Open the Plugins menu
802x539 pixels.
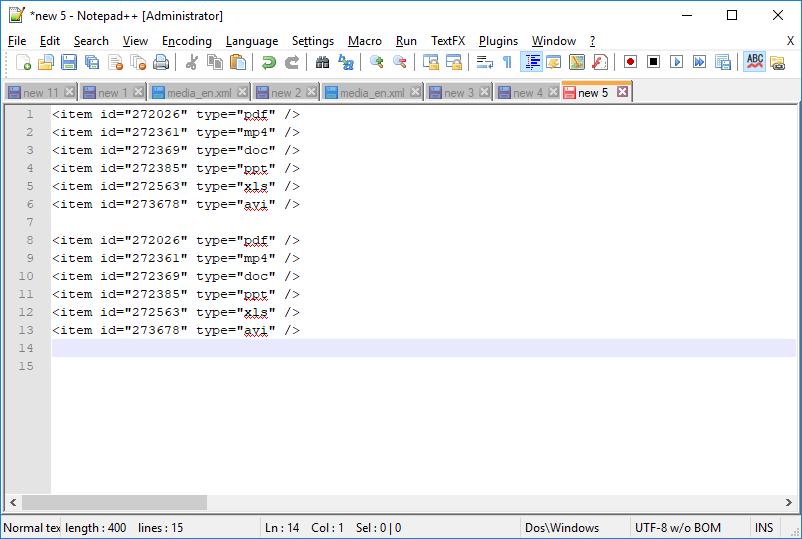pyautogui.click(x=498, y=41)
